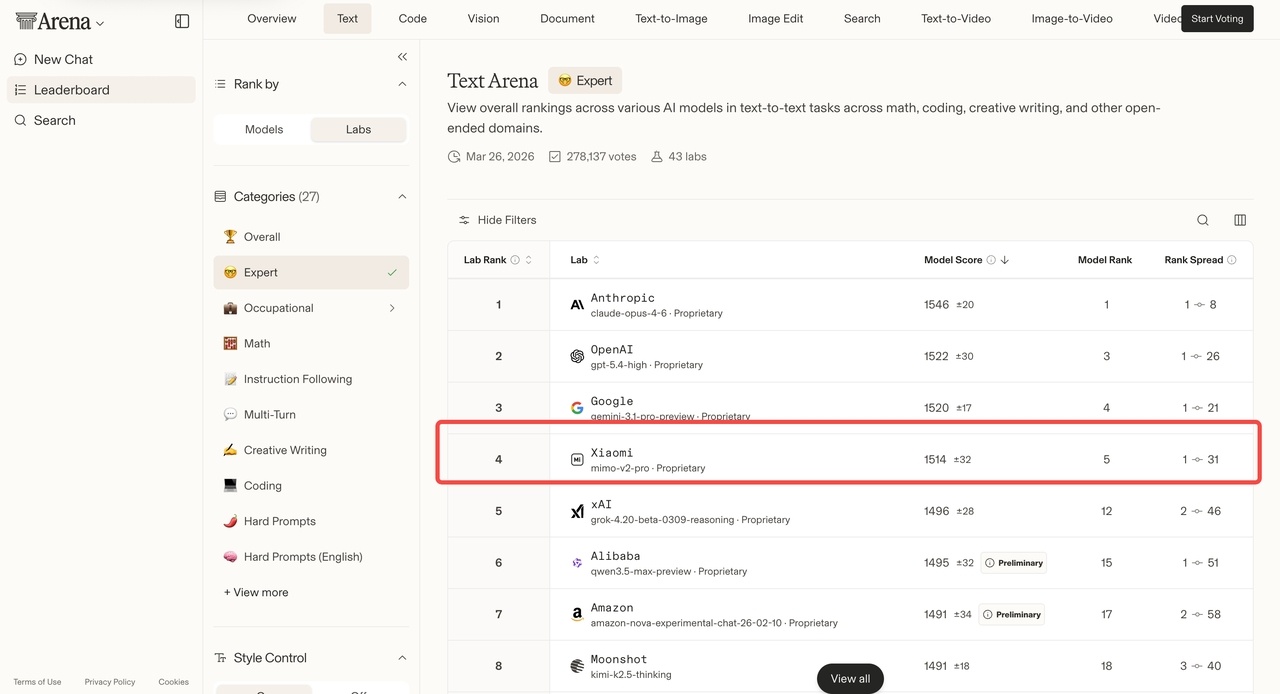The height and width of the screenshot is (694, 1280).
Task: Click the Lab Rank info icon
Action: [515, 260]
